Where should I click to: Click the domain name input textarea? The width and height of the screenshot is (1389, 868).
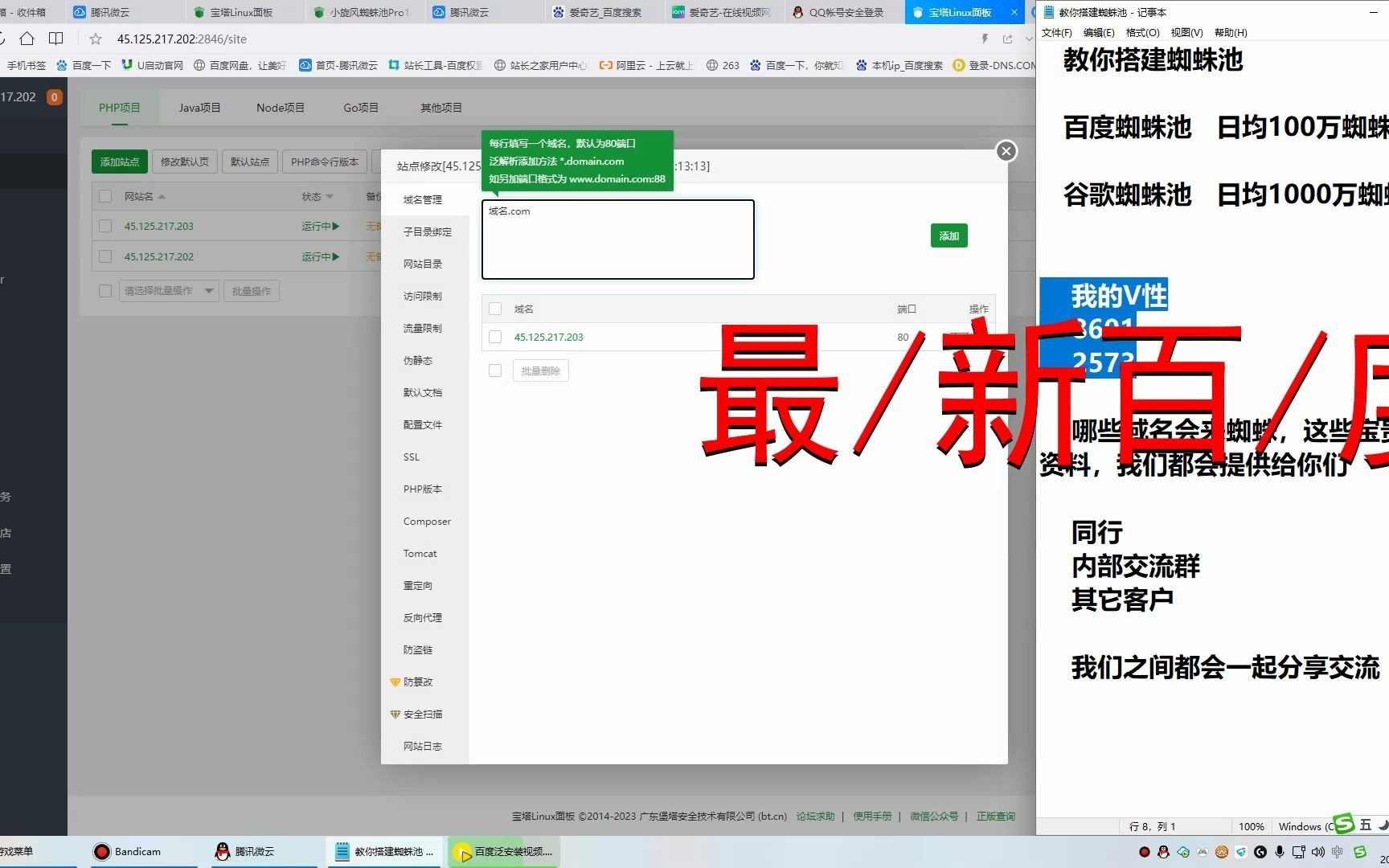coord(618,240)
